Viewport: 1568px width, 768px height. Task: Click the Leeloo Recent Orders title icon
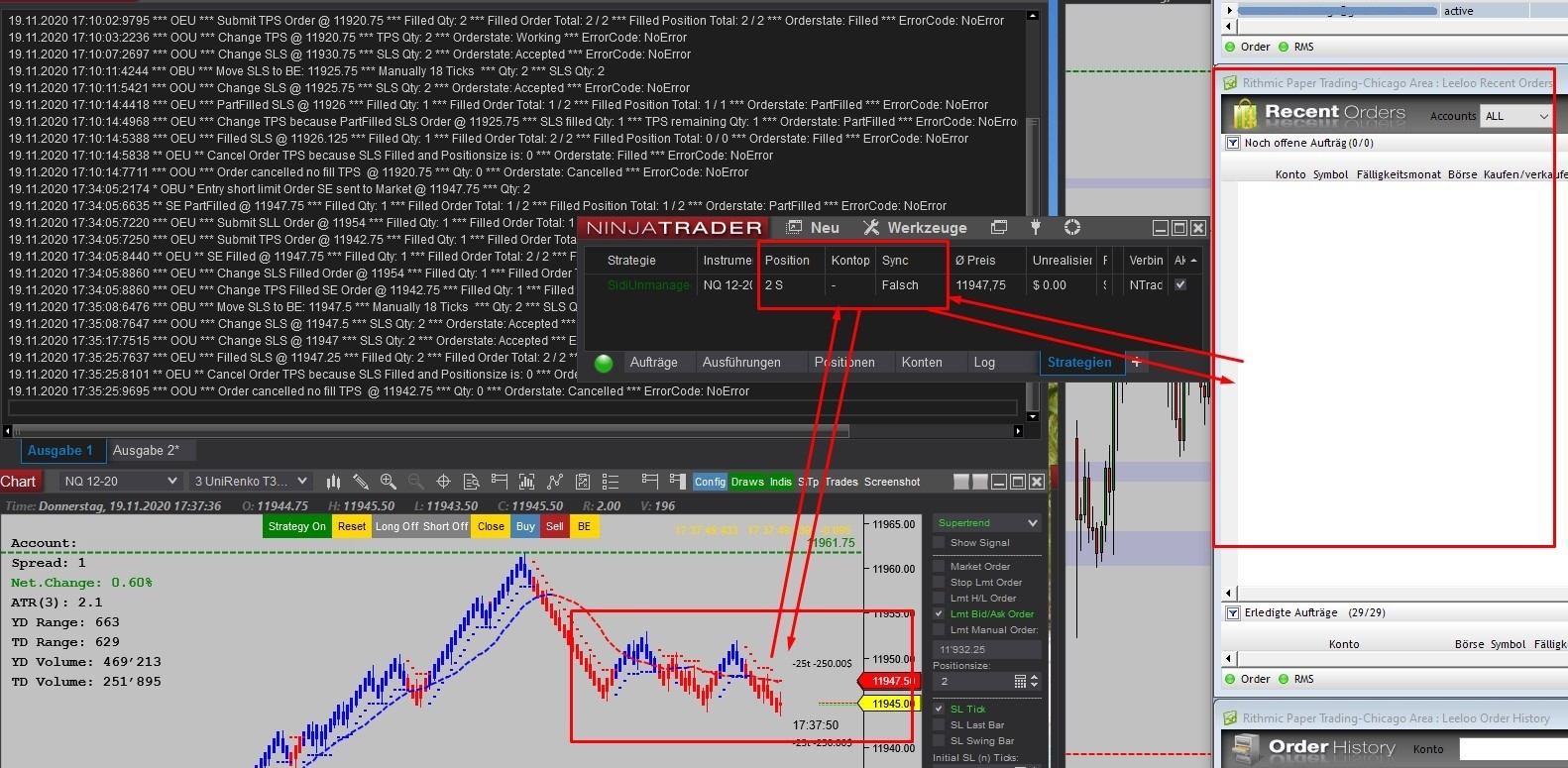(1230, 83)
